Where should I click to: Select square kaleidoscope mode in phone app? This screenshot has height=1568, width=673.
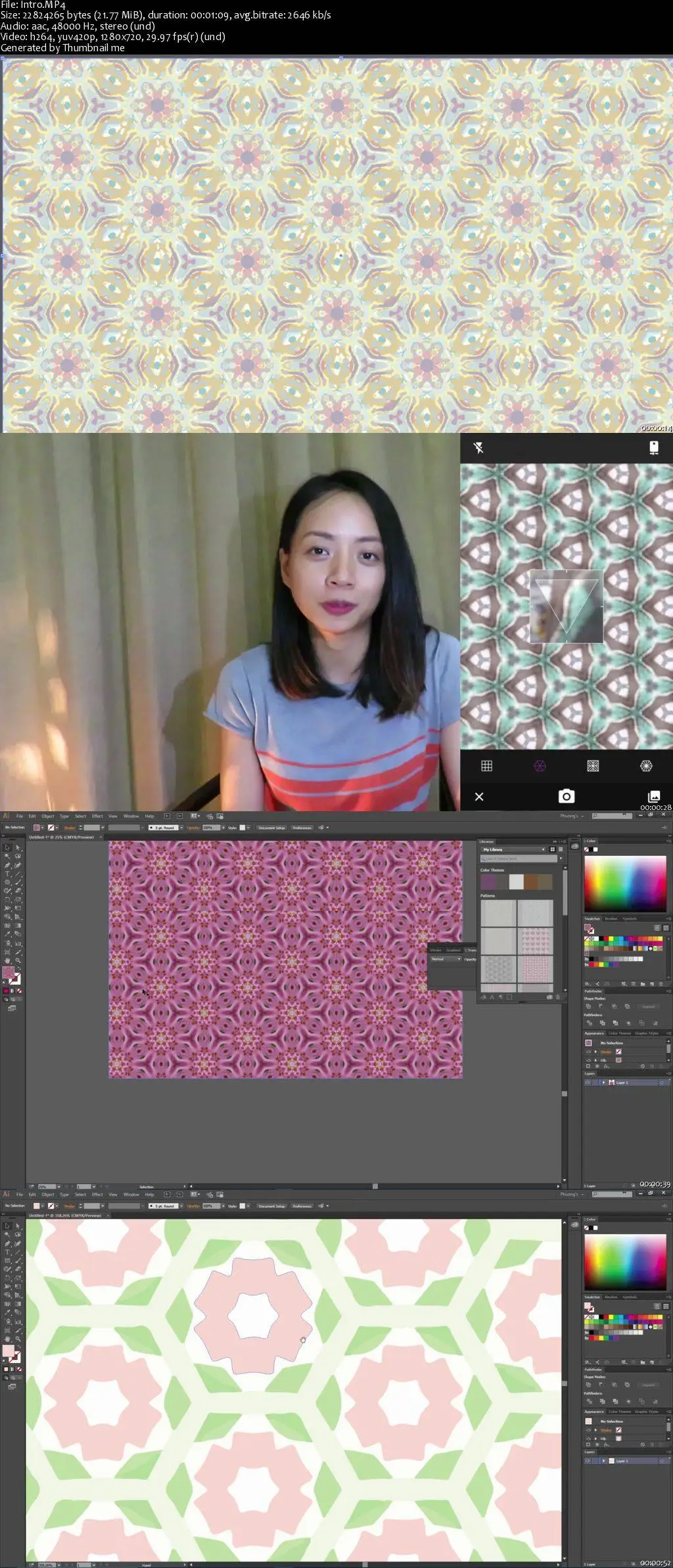[593, 765]
